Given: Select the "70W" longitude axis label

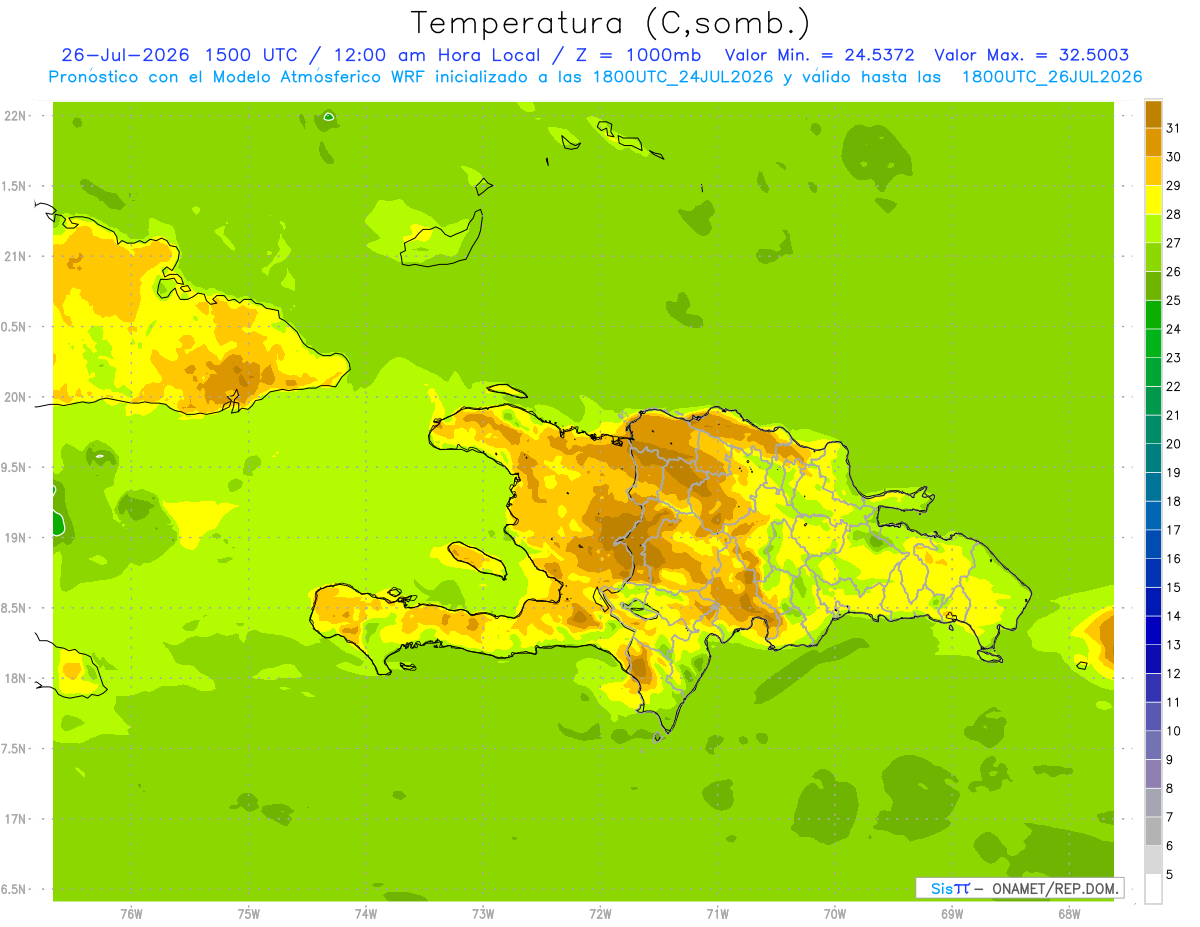Looking at the screenshot, I should coord(835,914).
